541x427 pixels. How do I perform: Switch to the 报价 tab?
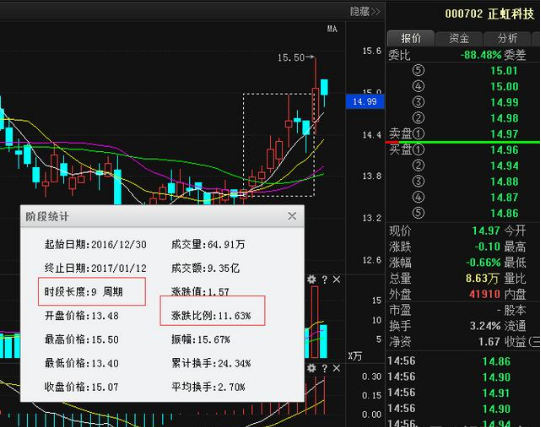(411, 38)
